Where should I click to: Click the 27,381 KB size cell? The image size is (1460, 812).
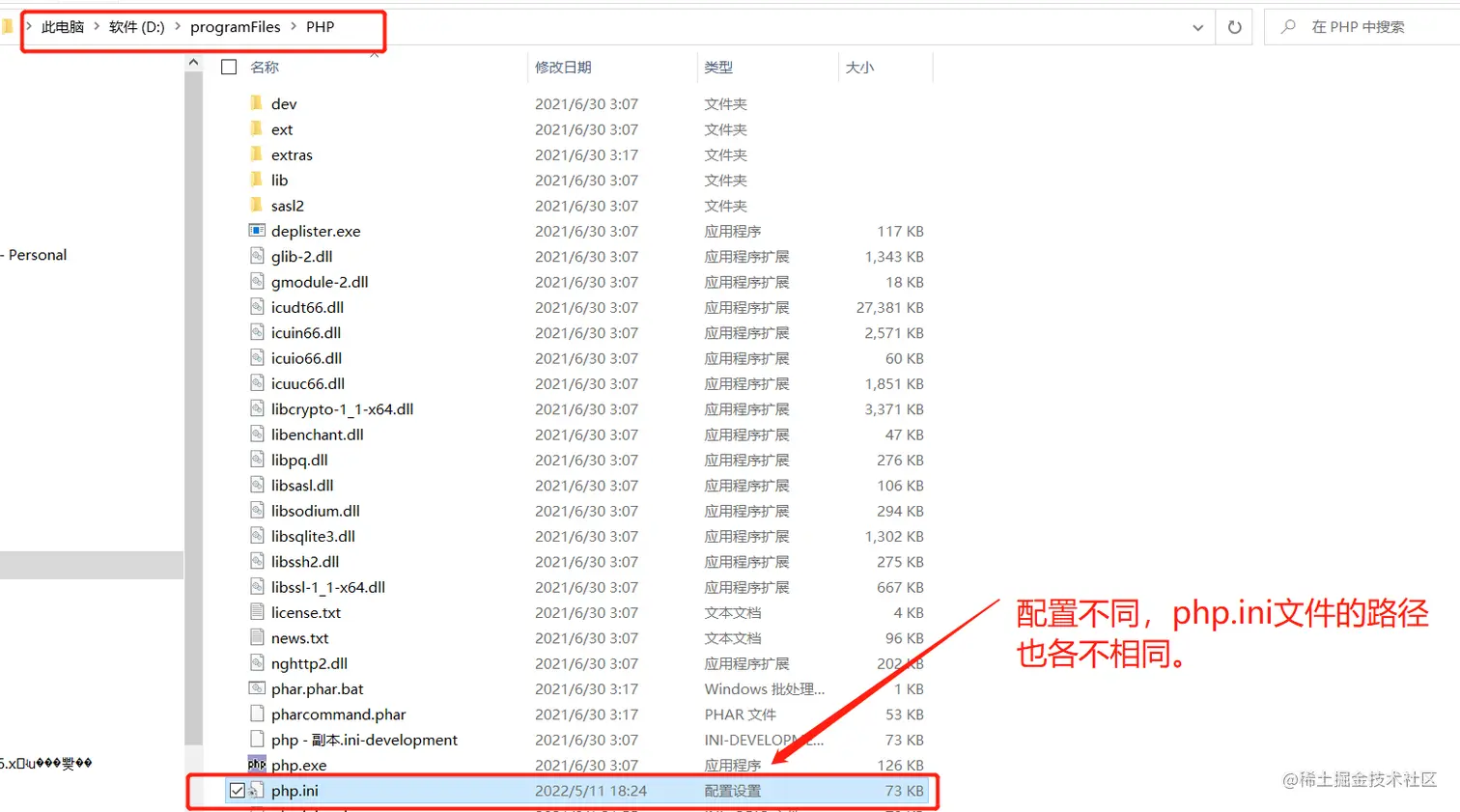pos(889,307)
